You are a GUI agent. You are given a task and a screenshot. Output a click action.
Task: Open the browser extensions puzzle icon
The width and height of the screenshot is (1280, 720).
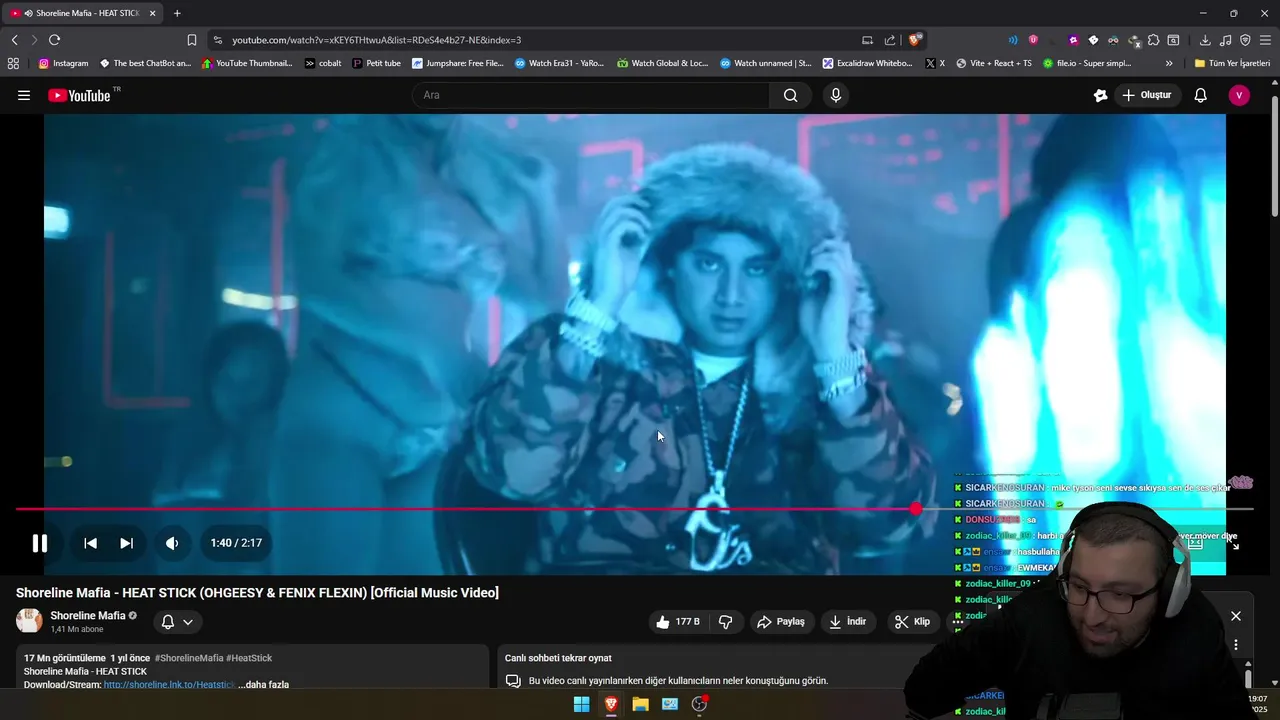(1153, 40)
